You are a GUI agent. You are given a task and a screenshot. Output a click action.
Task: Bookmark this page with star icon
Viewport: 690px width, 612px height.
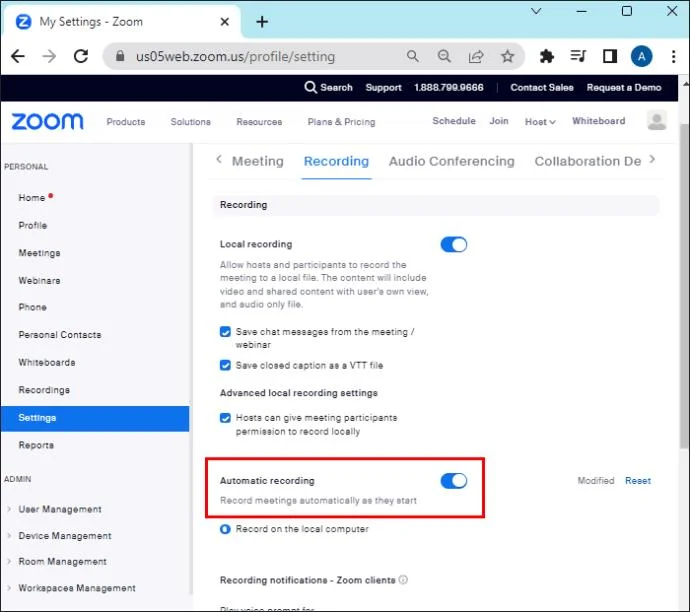pyautogui.click(x=507, y=56)
